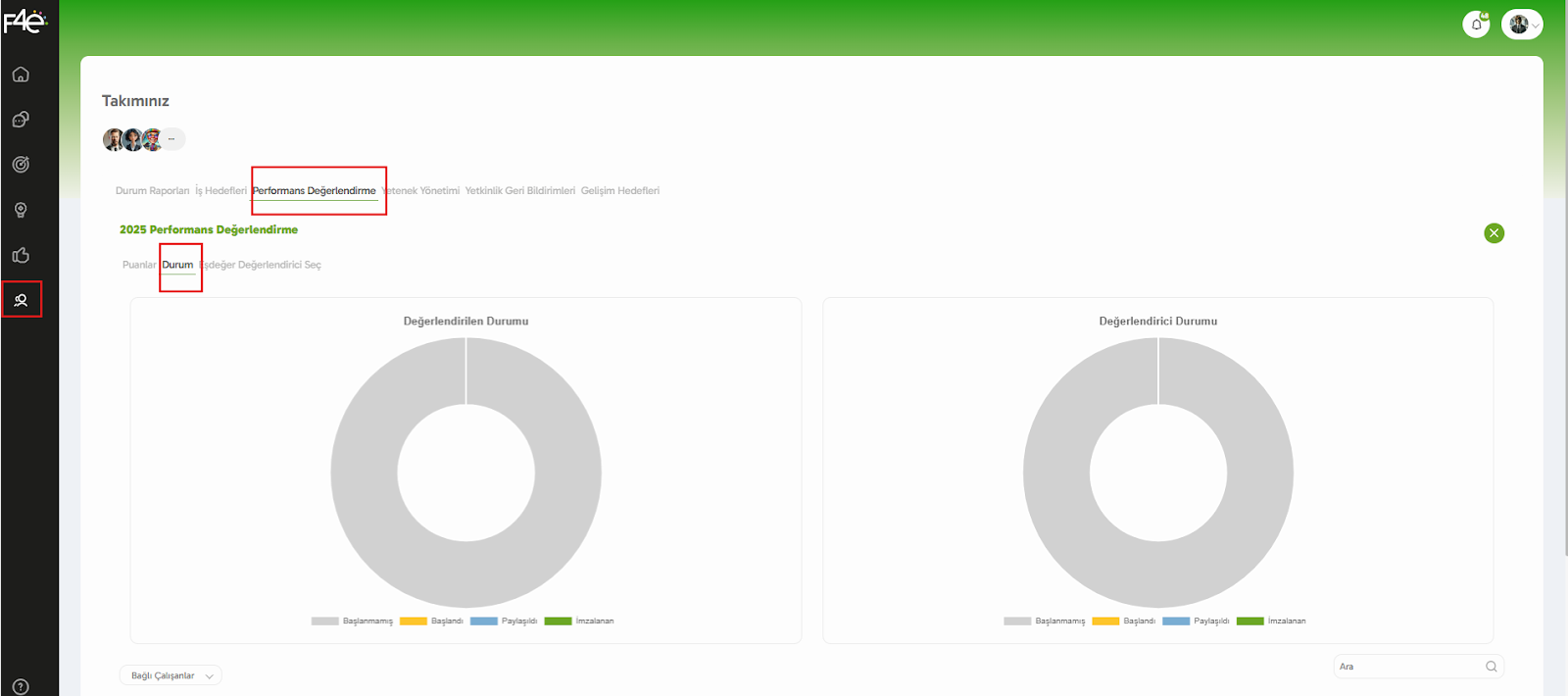Click the F4e logo in sidebar

[24, 21]
